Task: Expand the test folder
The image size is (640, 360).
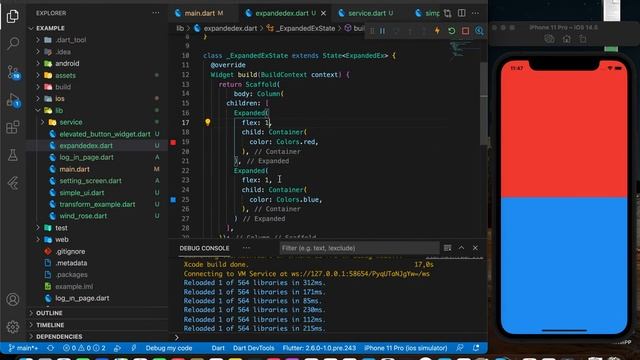Action: point(61,228)
